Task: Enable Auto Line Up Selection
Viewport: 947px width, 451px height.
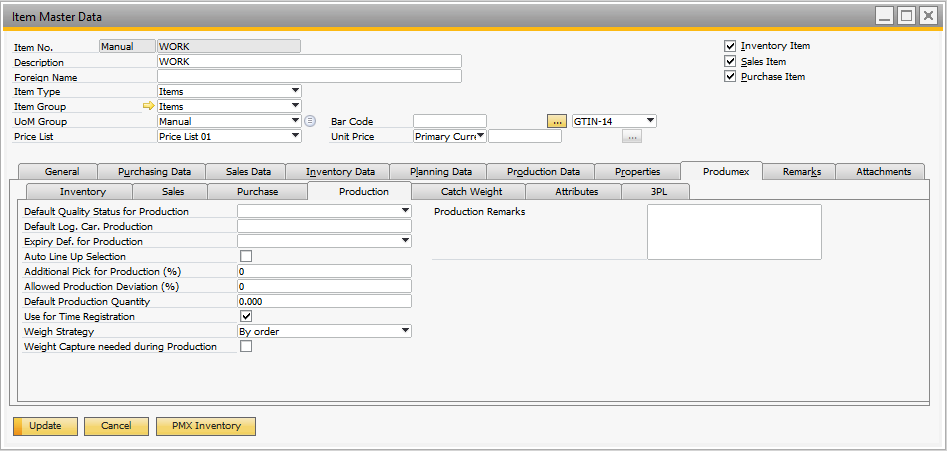Action: (246, 256)
